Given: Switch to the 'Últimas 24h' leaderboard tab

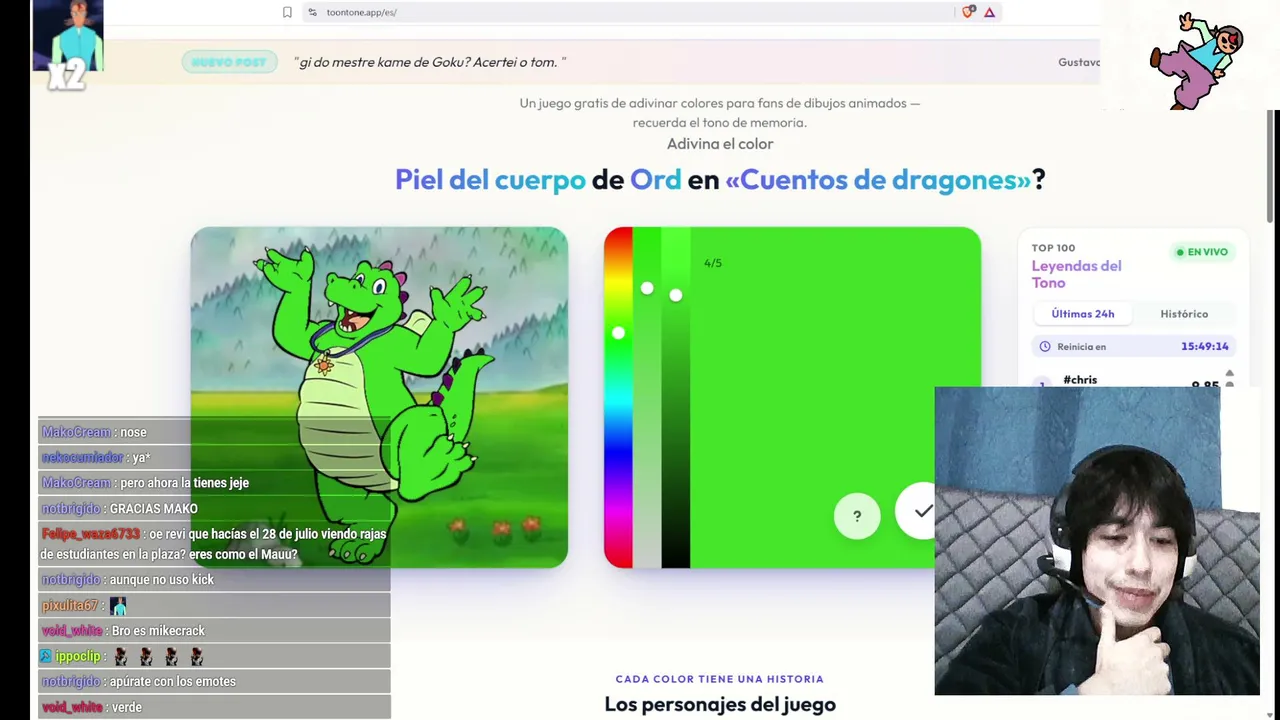Looking at the screenshot, I should tap(1082, 314).
